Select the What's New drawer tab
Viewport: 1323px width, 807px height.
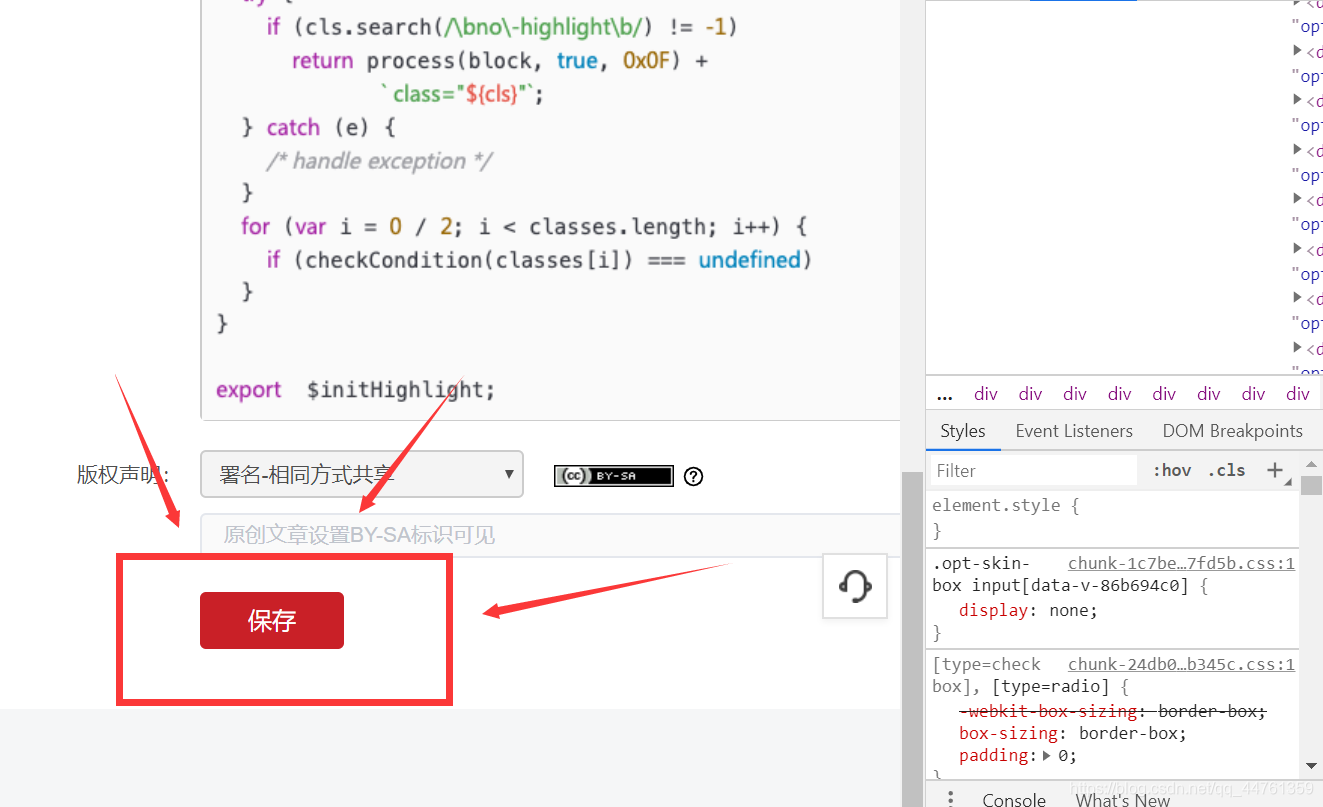coord(1123,799)
